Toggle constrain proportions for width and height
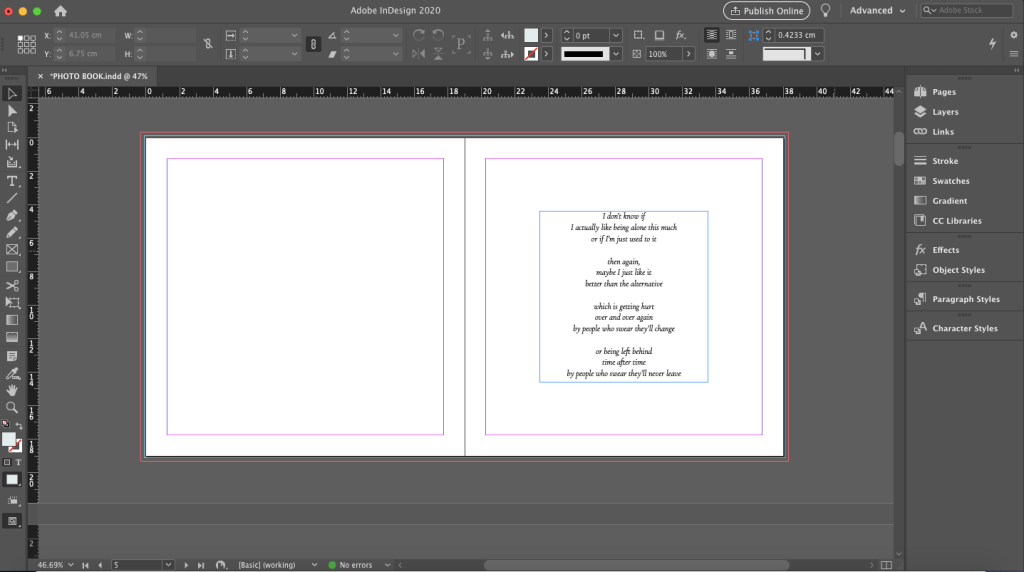 pyautogui.click(x=208, y=44)
